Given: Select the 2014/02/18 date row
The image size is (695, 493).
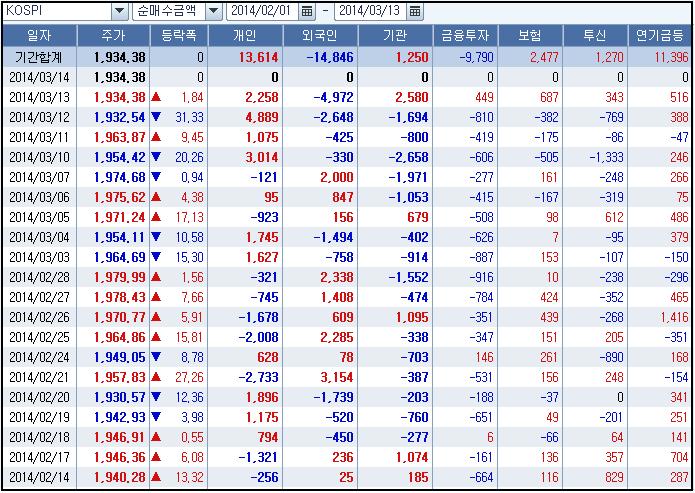Looking at the screenshot, I should click(x=39, y=437).
